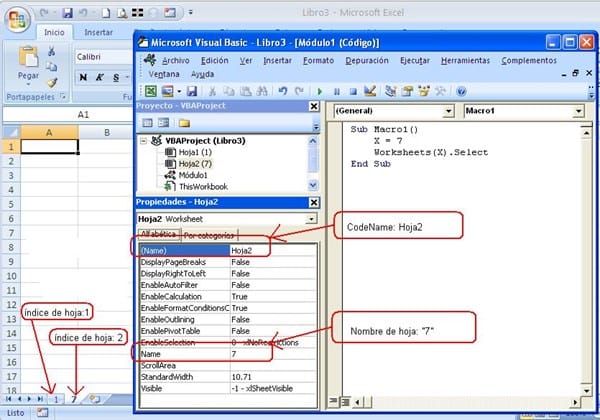
Task: Switch to the Inicio ribbon tab in Excel
Action: [x=54, y=33]
